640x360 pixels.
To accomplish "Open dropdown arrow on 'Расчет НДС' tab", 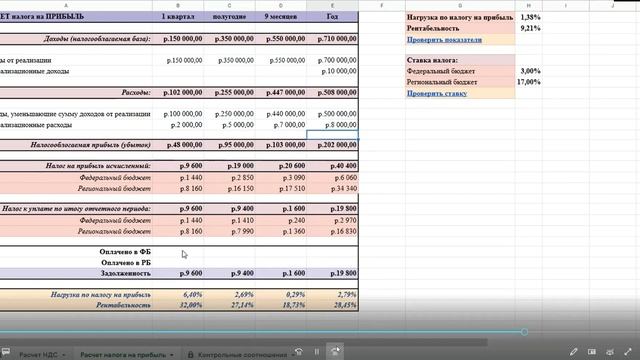I will [x=64, y=355].
